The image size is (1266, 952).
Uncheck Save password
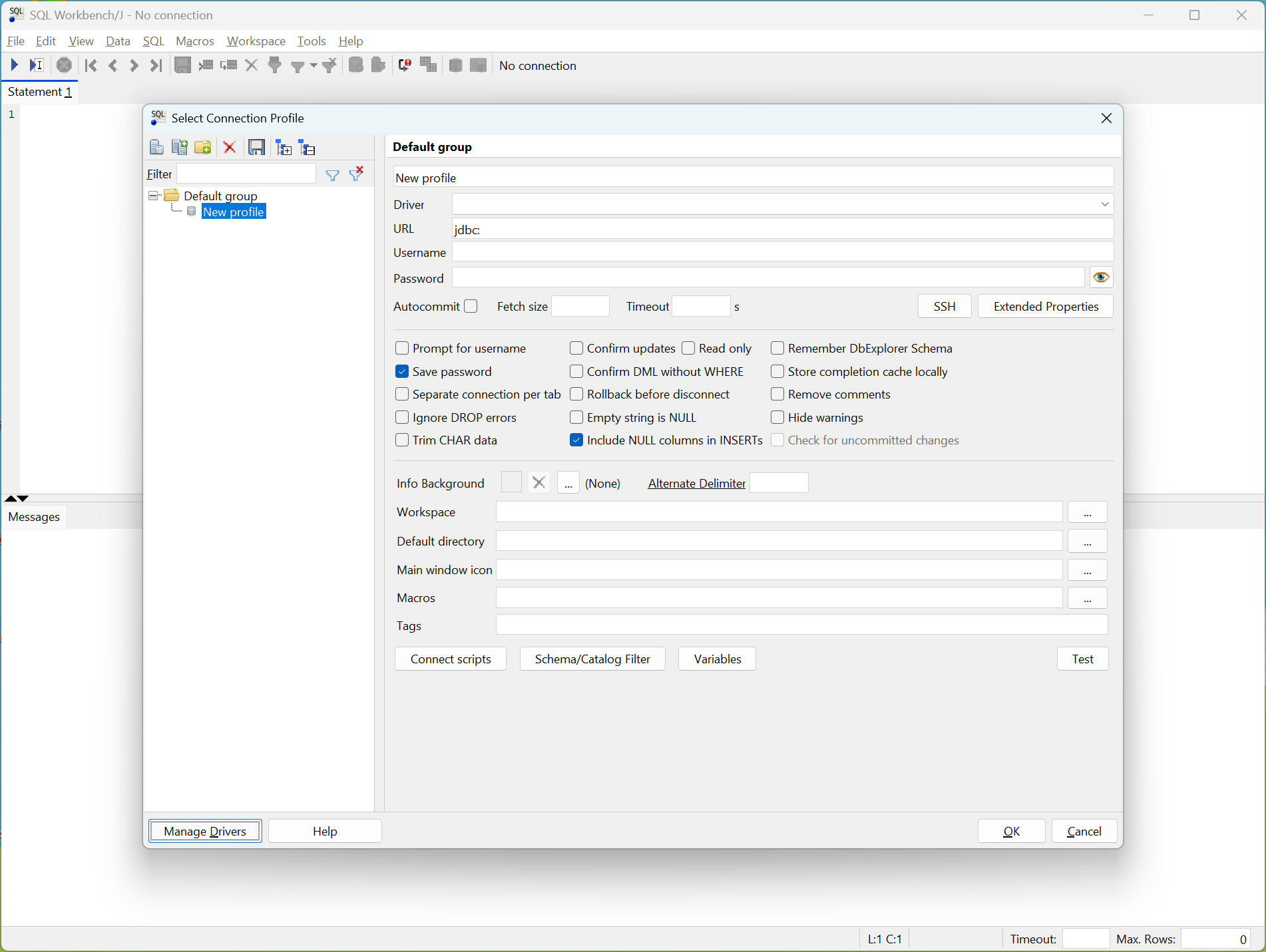(402, 371)
